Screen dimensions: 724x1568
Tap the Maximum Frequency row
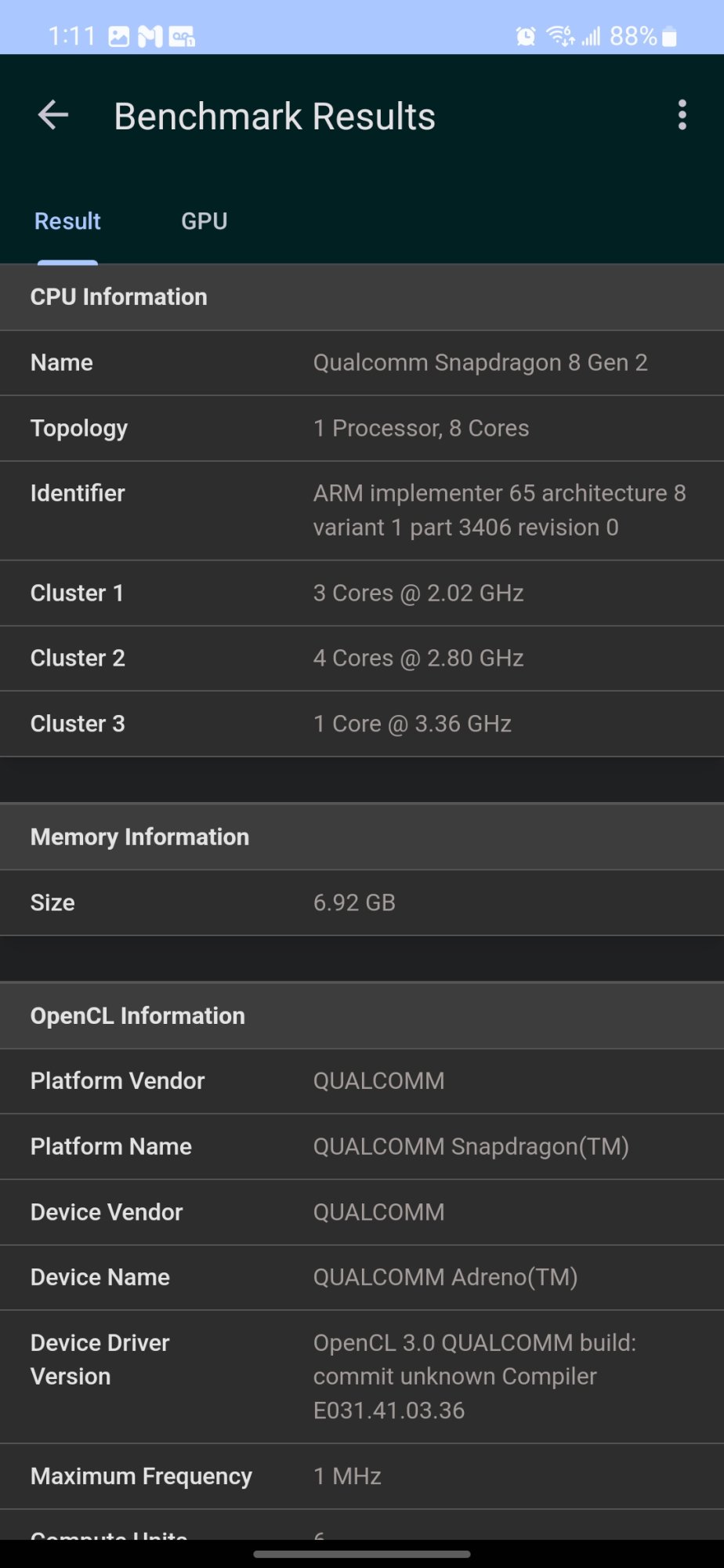pos(362,1476)
